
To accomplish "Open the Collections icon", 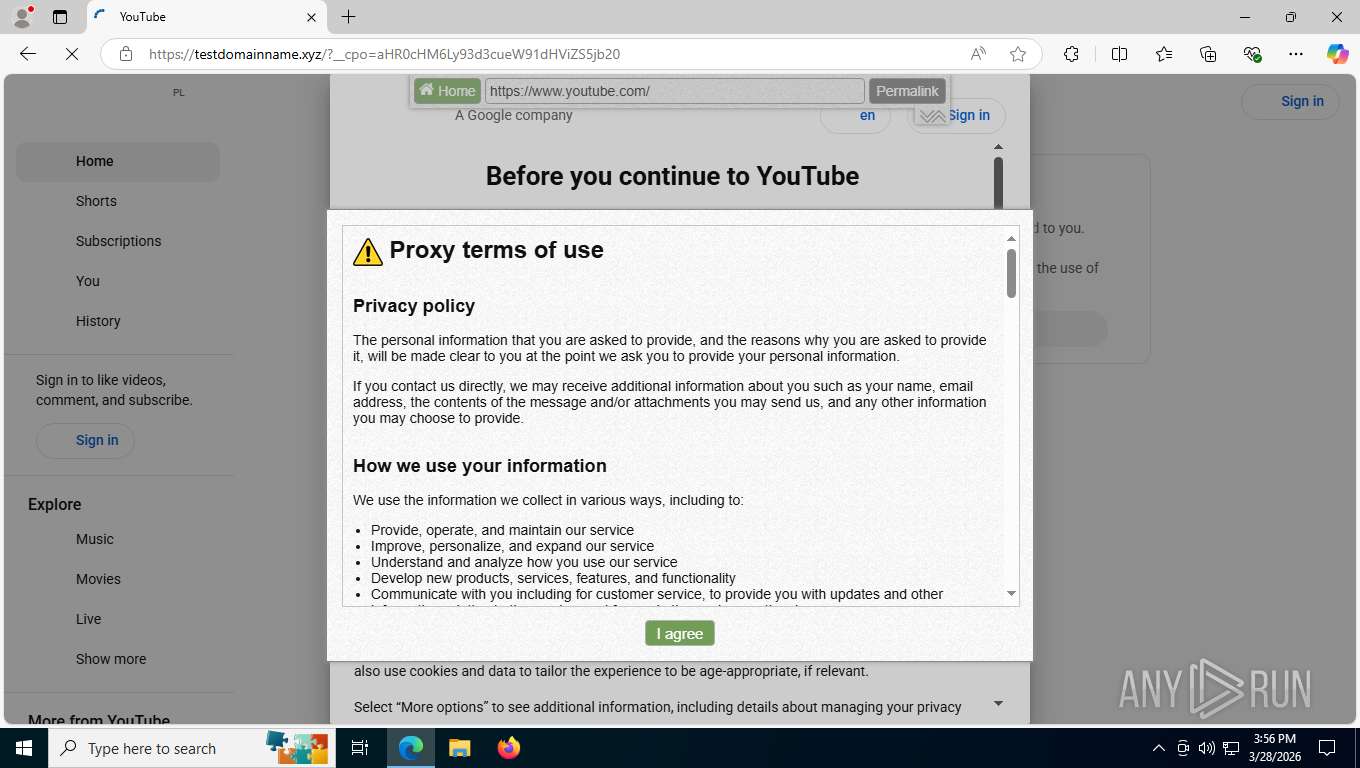I will [x=1208, y=54].
